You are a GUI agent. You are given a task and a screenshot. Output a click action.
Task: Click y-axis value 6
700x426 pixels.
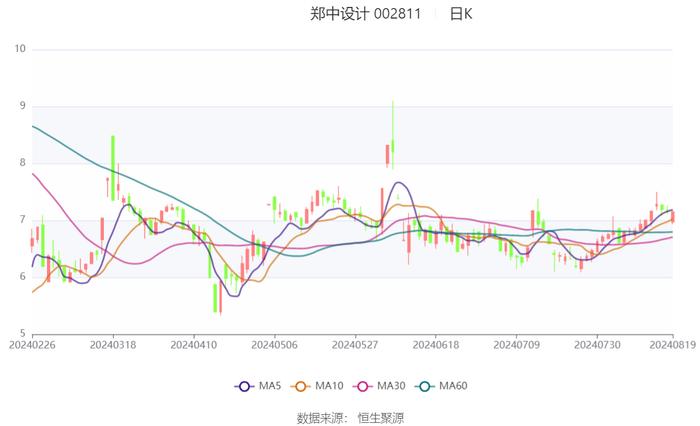(x=23, y=276)
